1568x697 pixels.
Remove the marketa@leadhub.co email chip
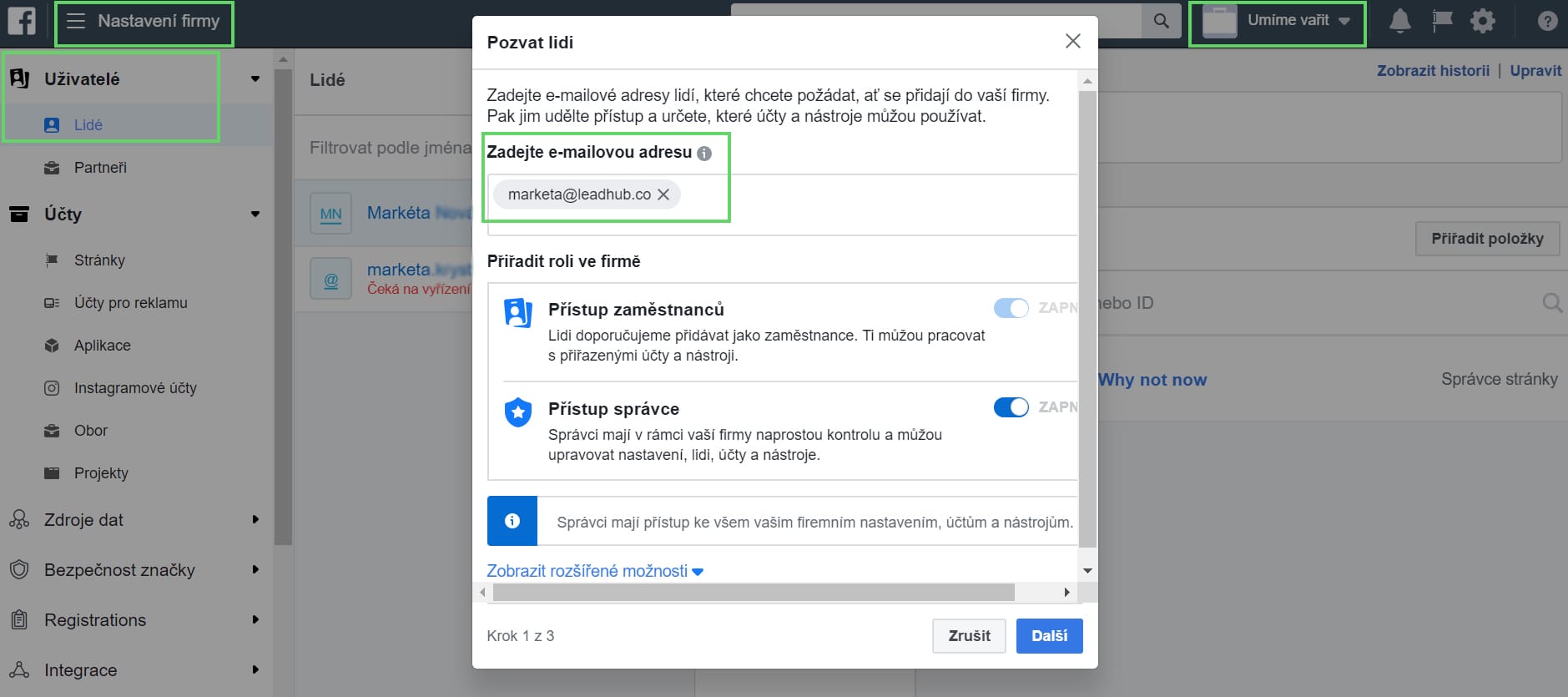tap(663, 194)
